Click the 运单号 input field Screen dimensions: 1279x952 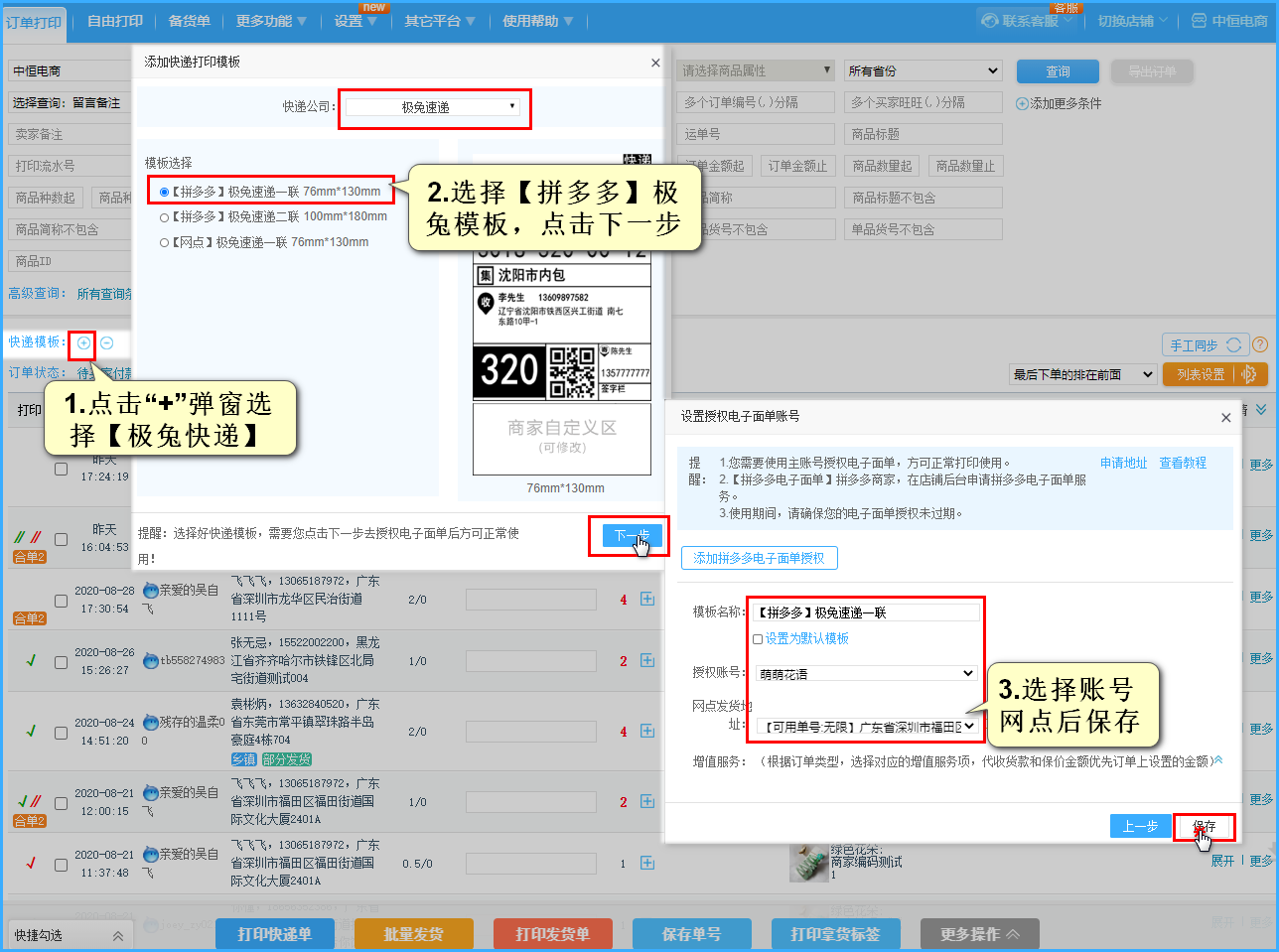coord(757,134)
